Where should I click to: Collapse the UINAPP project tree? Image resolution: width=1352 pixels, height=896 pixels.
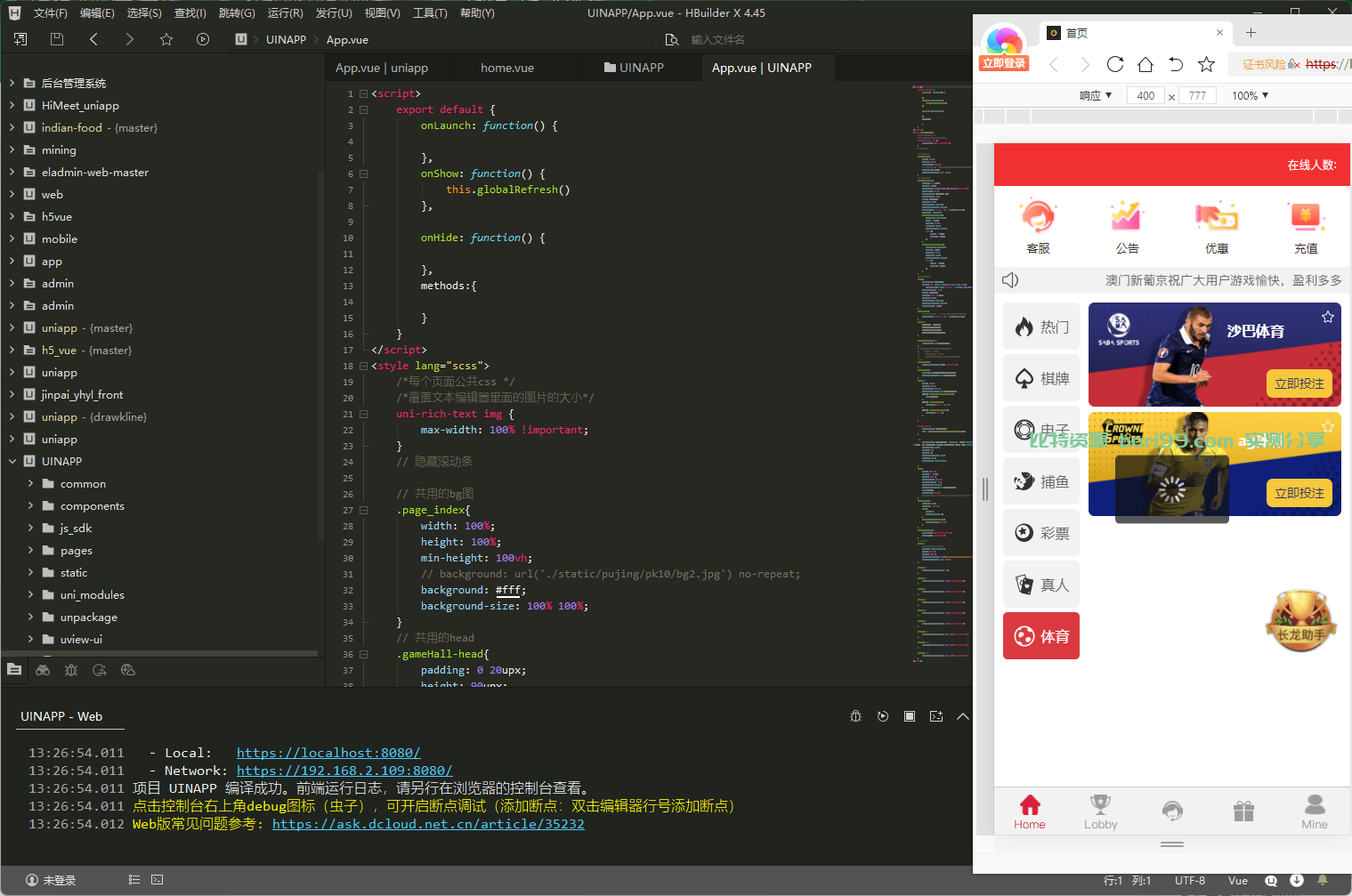[x=12, y=461]
